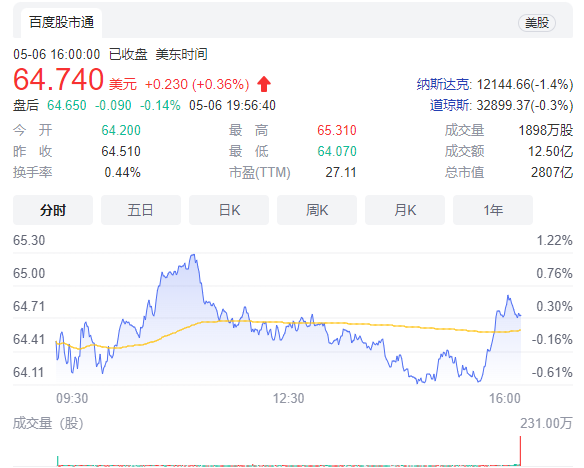Click the after-hours price 64.650

tap(67, 105)
